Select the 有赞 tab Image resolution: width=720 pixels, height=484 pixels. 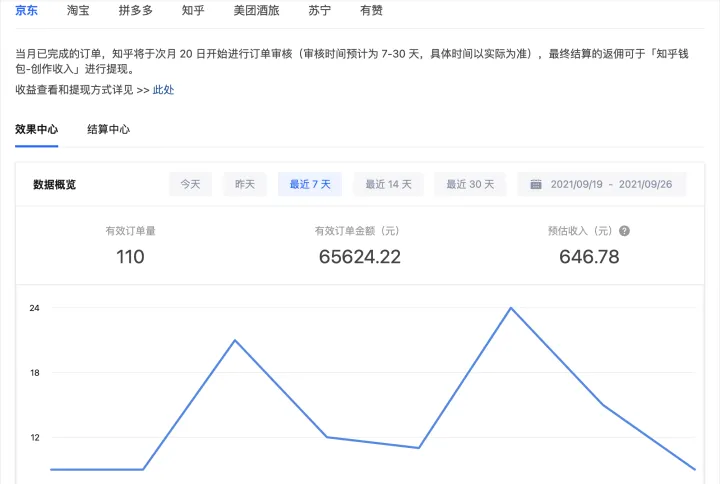(x=371, y=10)
